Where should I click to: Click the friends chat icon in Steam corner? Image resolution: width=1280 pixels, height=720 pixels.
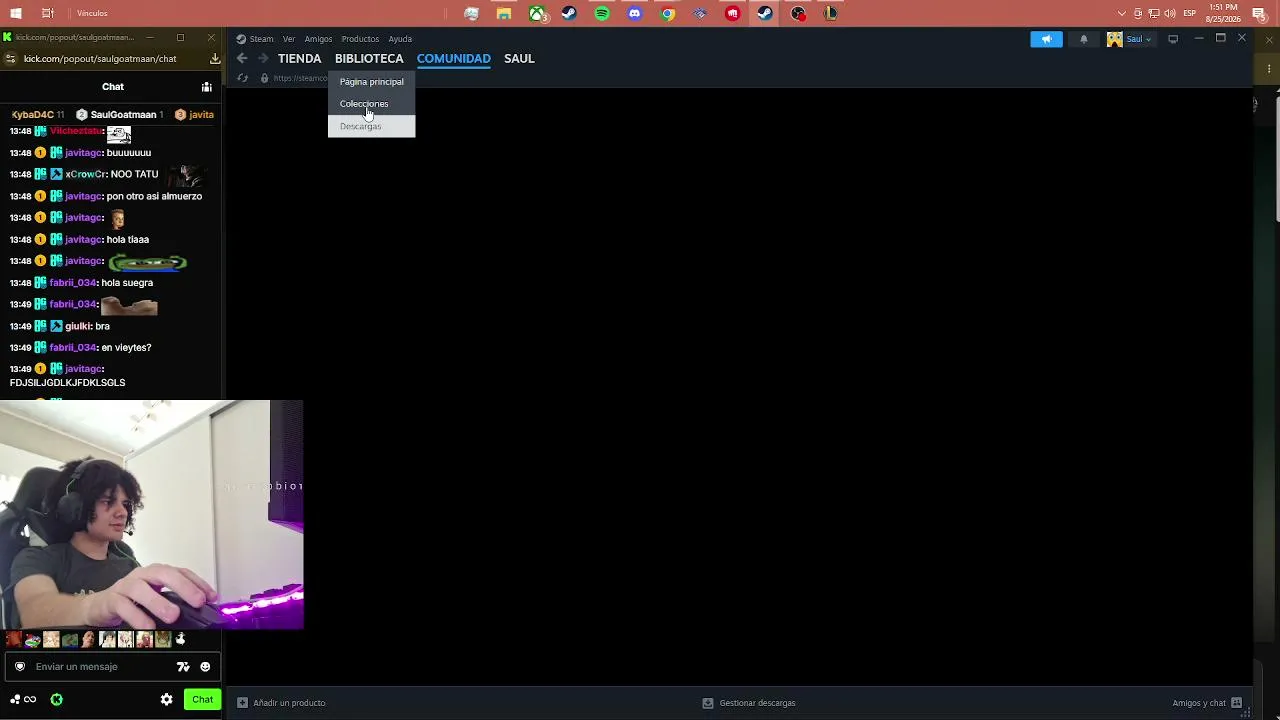click(1237, 703)
